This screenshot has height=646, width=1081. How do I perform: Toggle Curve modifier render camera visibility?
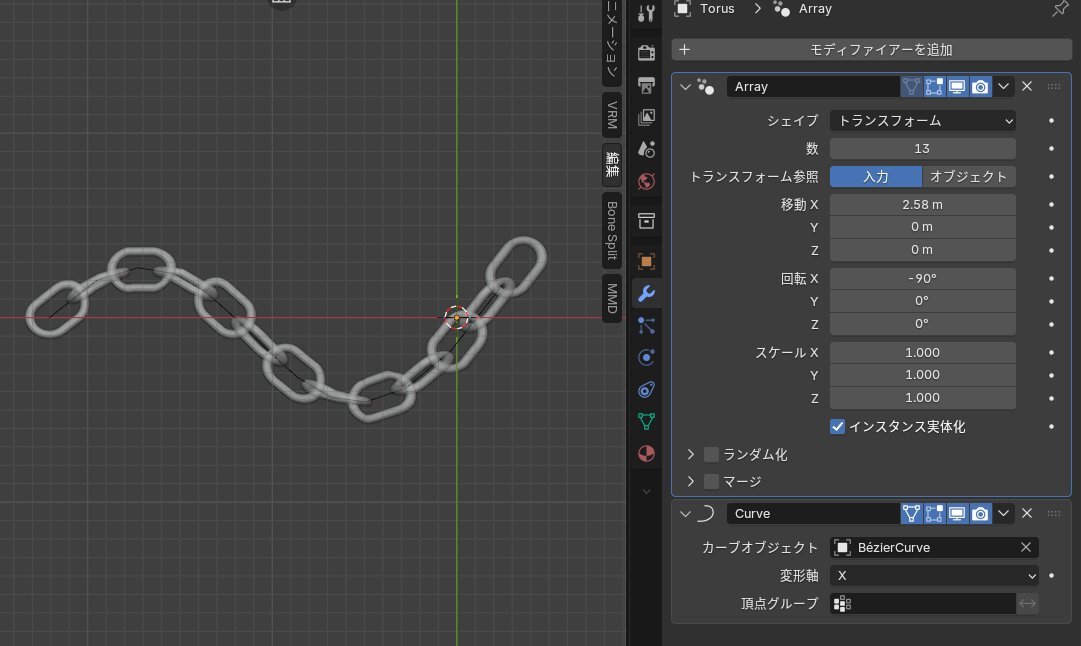[980, 514]
